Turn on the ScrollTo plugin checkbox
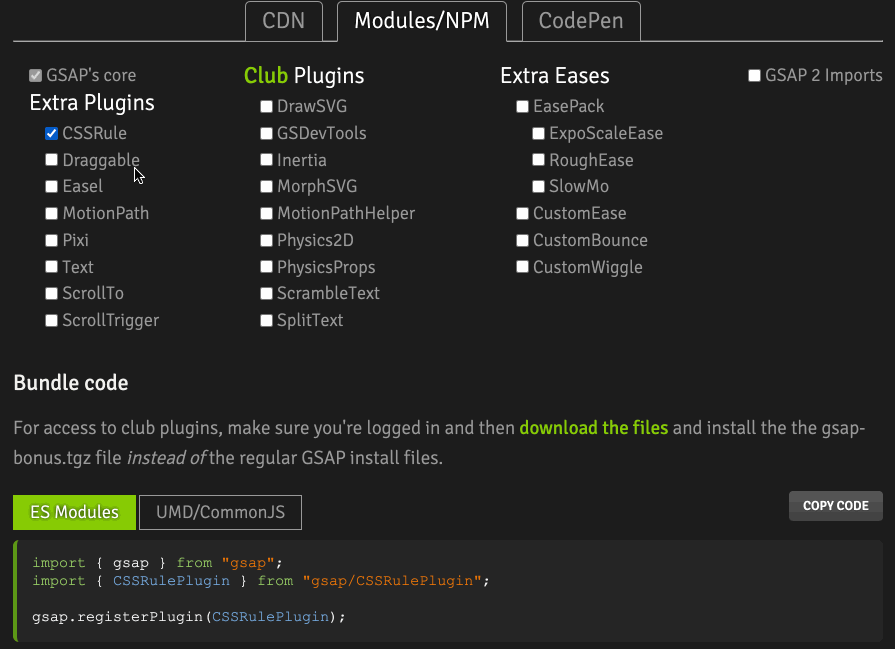 (51, 293)
